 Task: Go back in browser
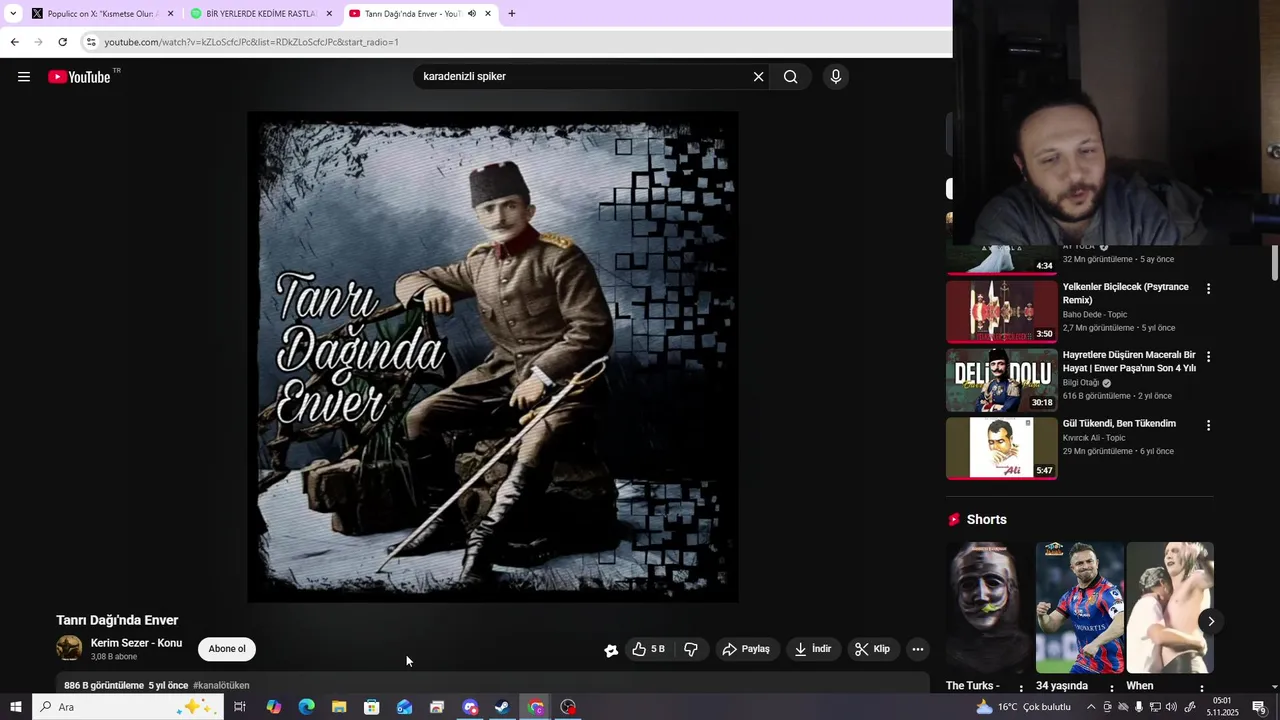14,42
